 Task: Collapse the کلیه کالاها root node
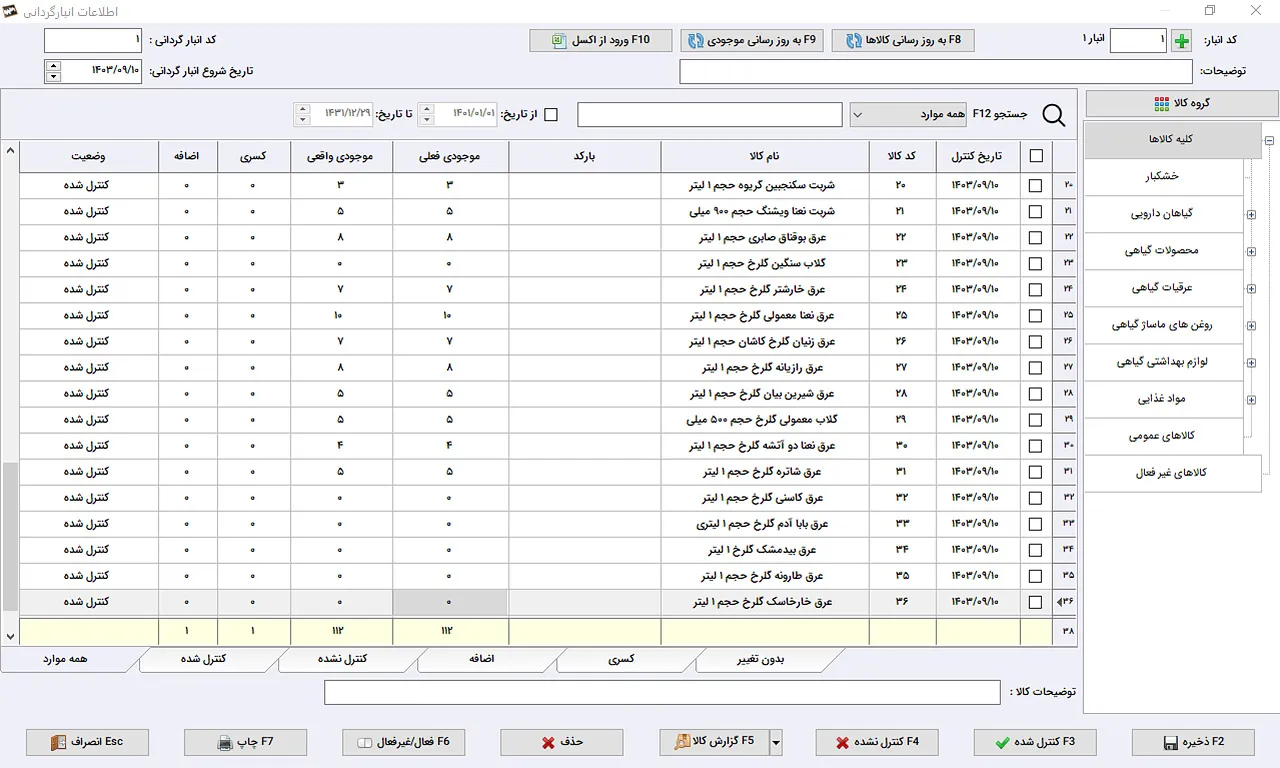1269,141
